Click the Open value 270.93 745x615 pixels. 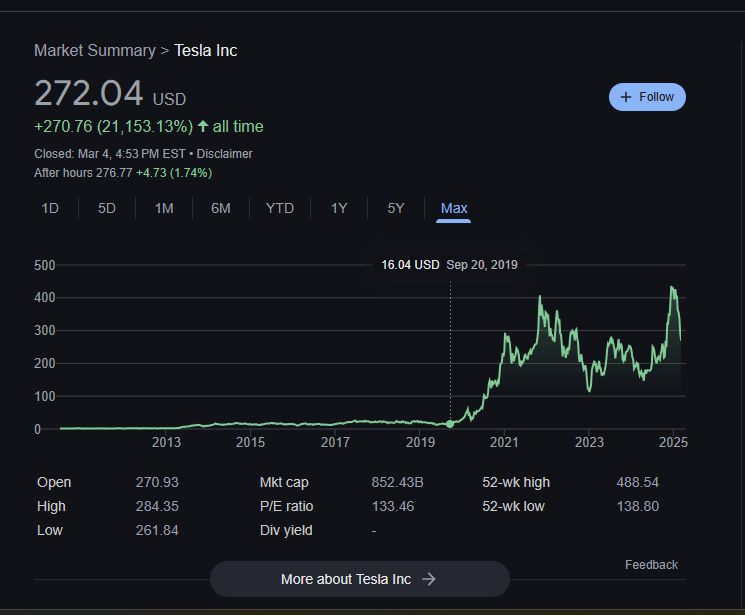click(x=157, y=482)
